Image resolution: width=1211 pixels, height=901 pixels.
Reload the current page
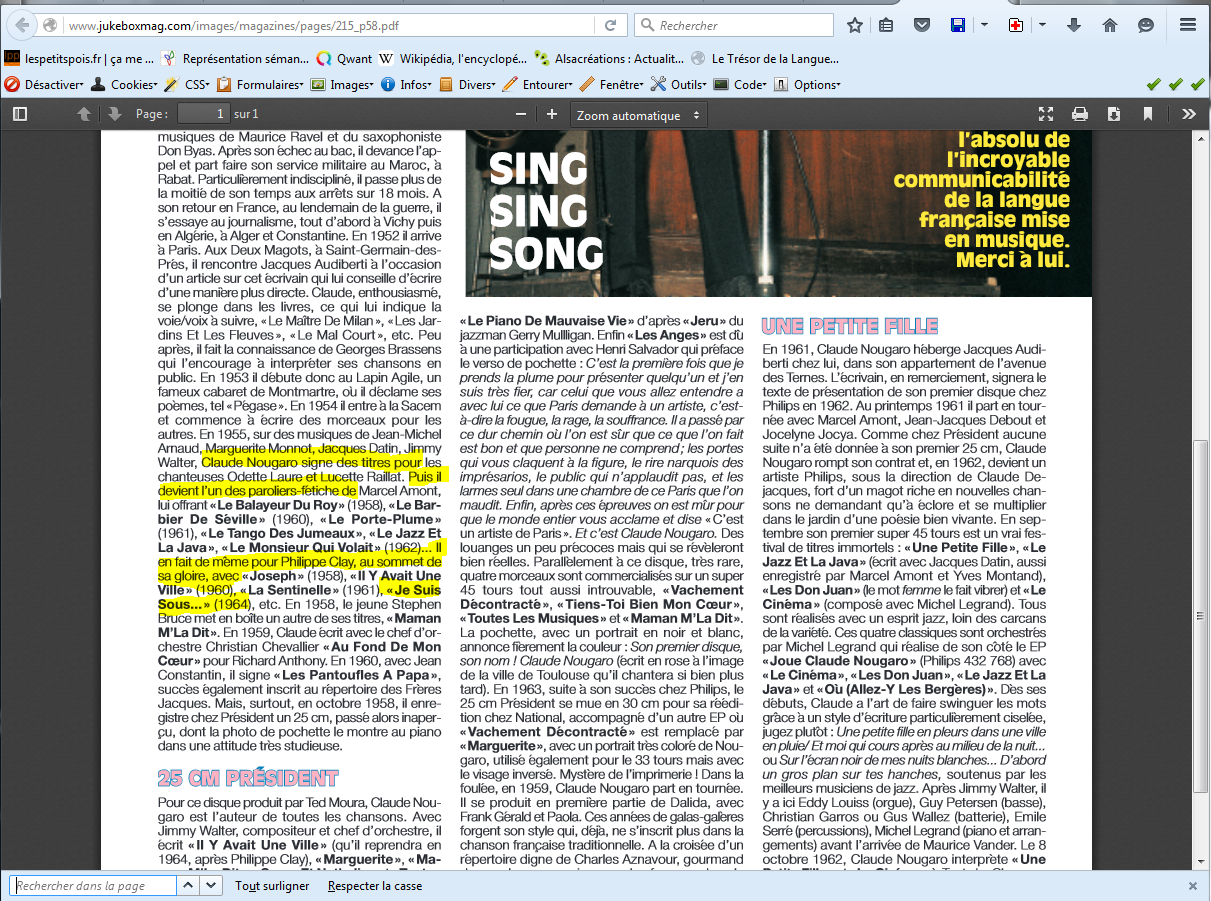pyautogui.click(x=610, y=25)
